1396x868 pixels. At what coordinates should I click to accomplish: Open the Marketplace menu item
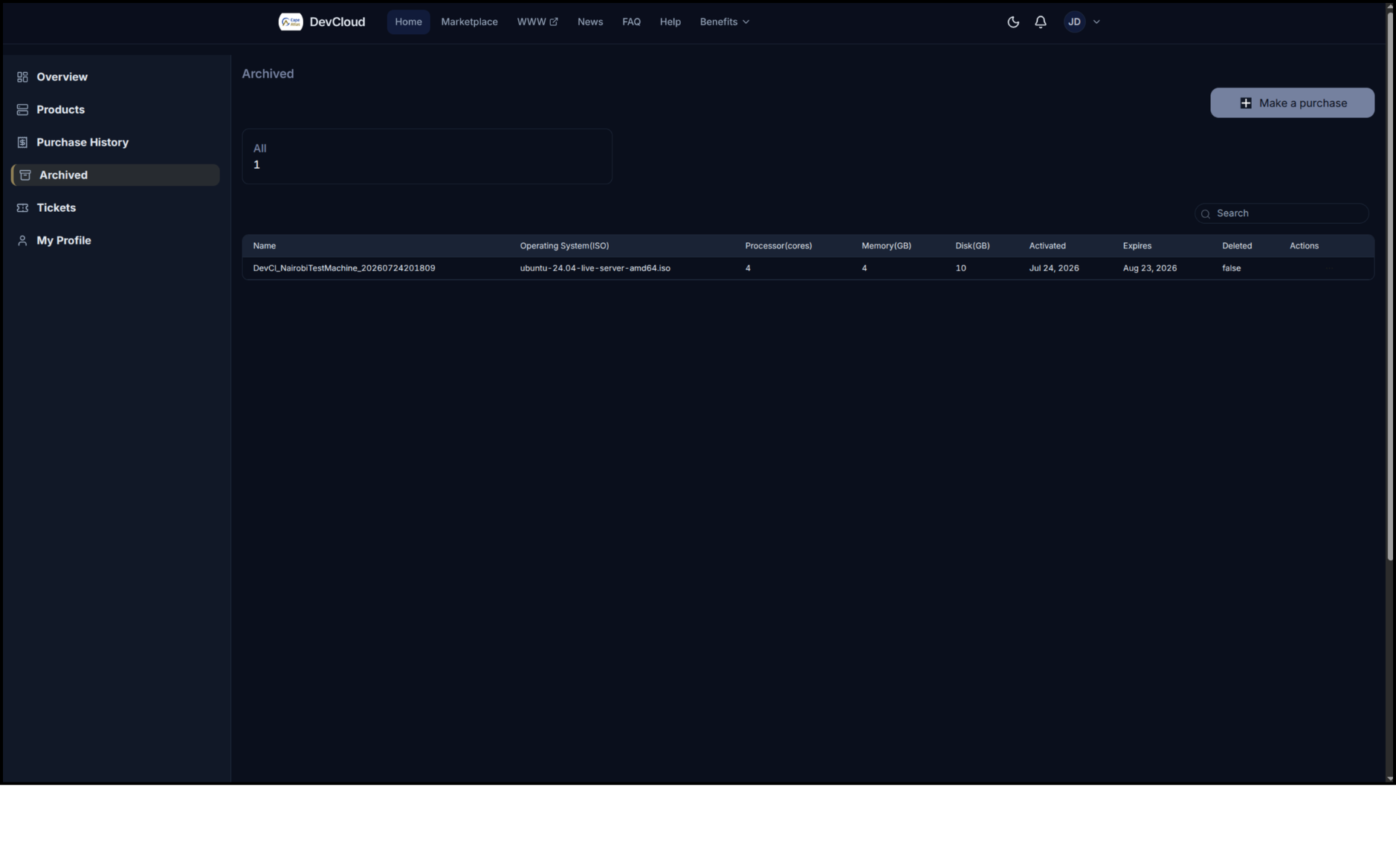click(469, 22)
